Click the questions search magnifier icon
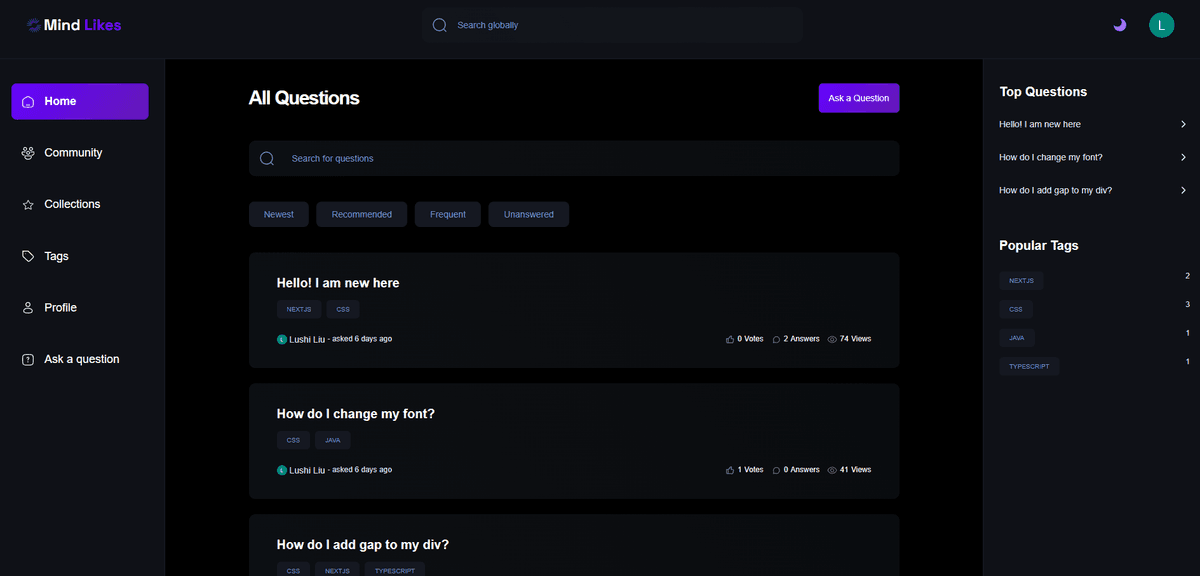The width and height of the screenshot is (1200, 576). click(x=267, y=158)
